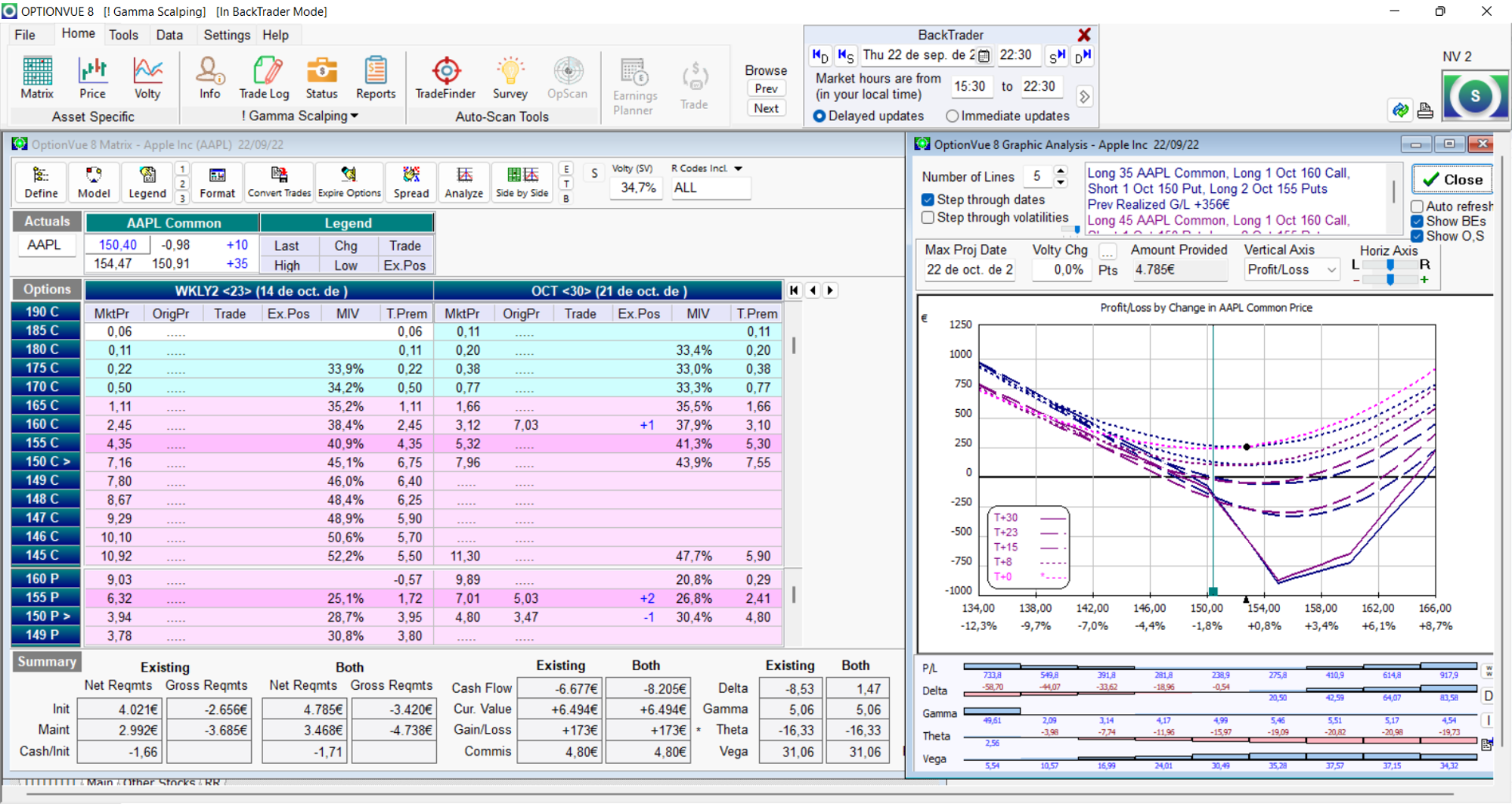Open the Tools ribbon tab
This screenshot has height=804, width=1512.
click(123, 35)
